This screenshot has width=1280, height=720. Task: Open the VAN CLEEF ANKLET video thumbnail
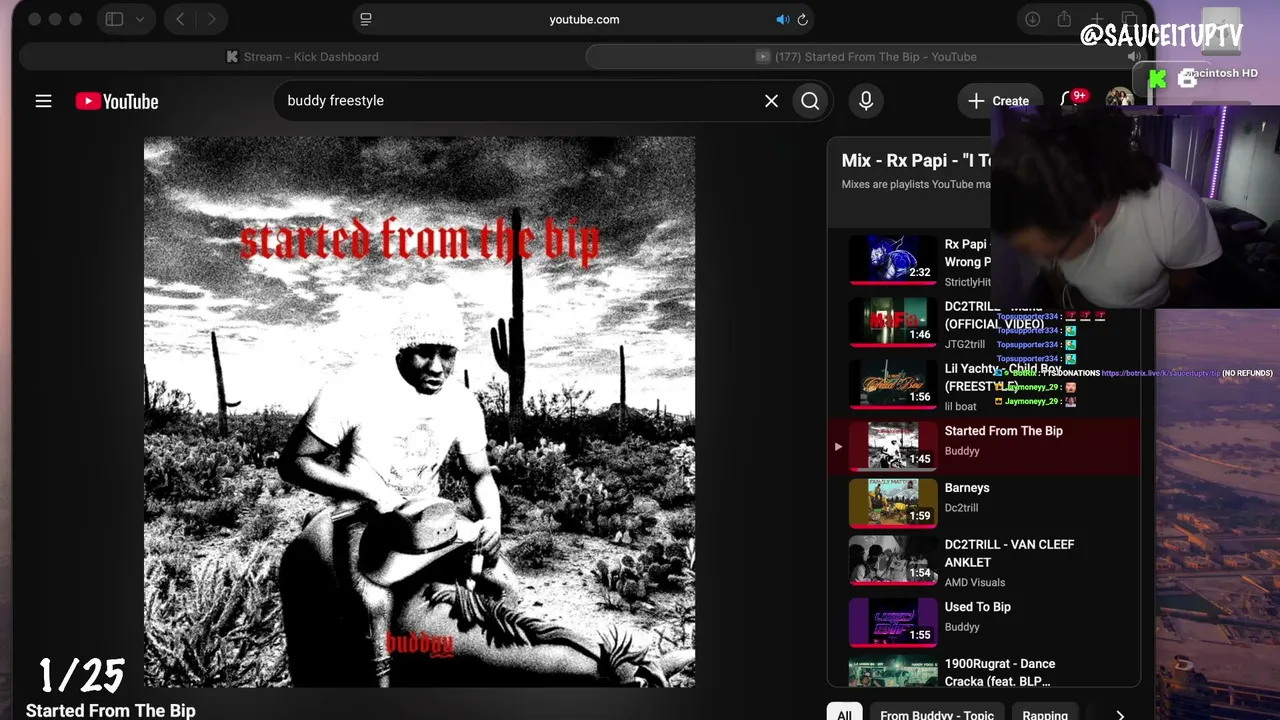coord(893,560)
